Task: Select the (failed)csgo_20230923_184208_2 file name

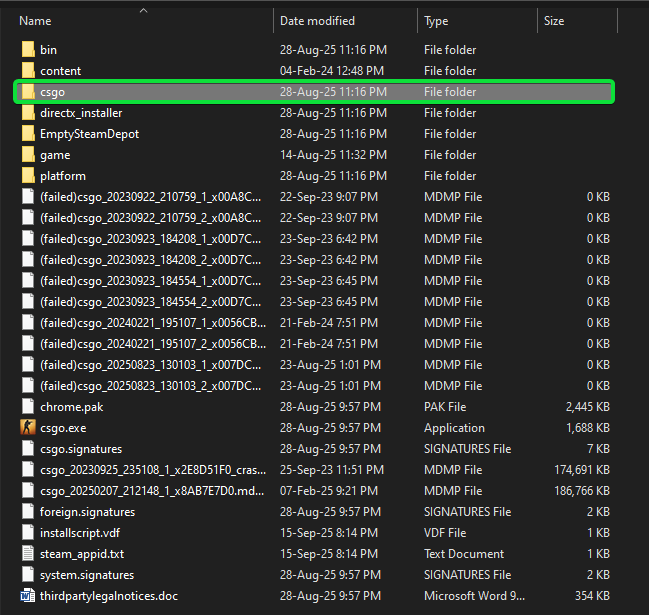Action: tap(151, 260)
